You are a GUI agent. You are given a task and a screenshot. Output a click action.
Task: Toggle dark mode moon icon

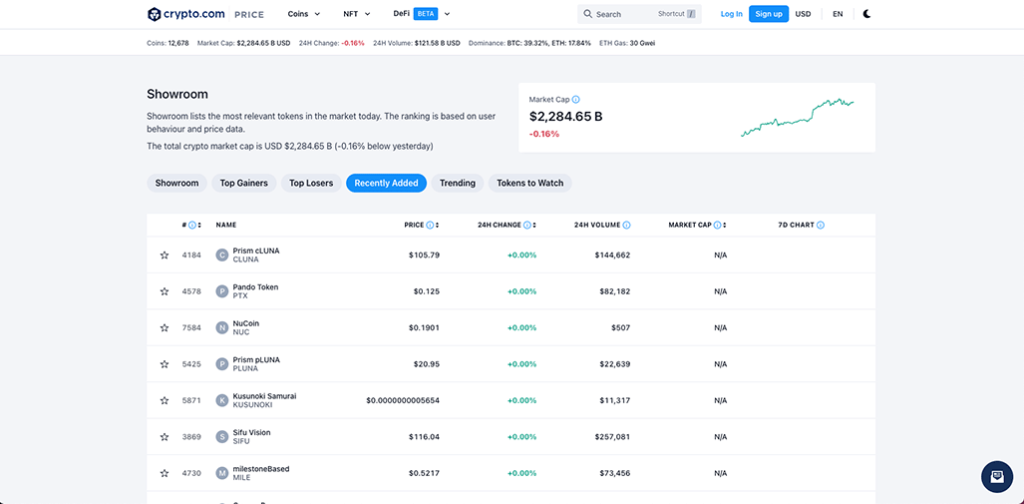click(x=867, y=14)
